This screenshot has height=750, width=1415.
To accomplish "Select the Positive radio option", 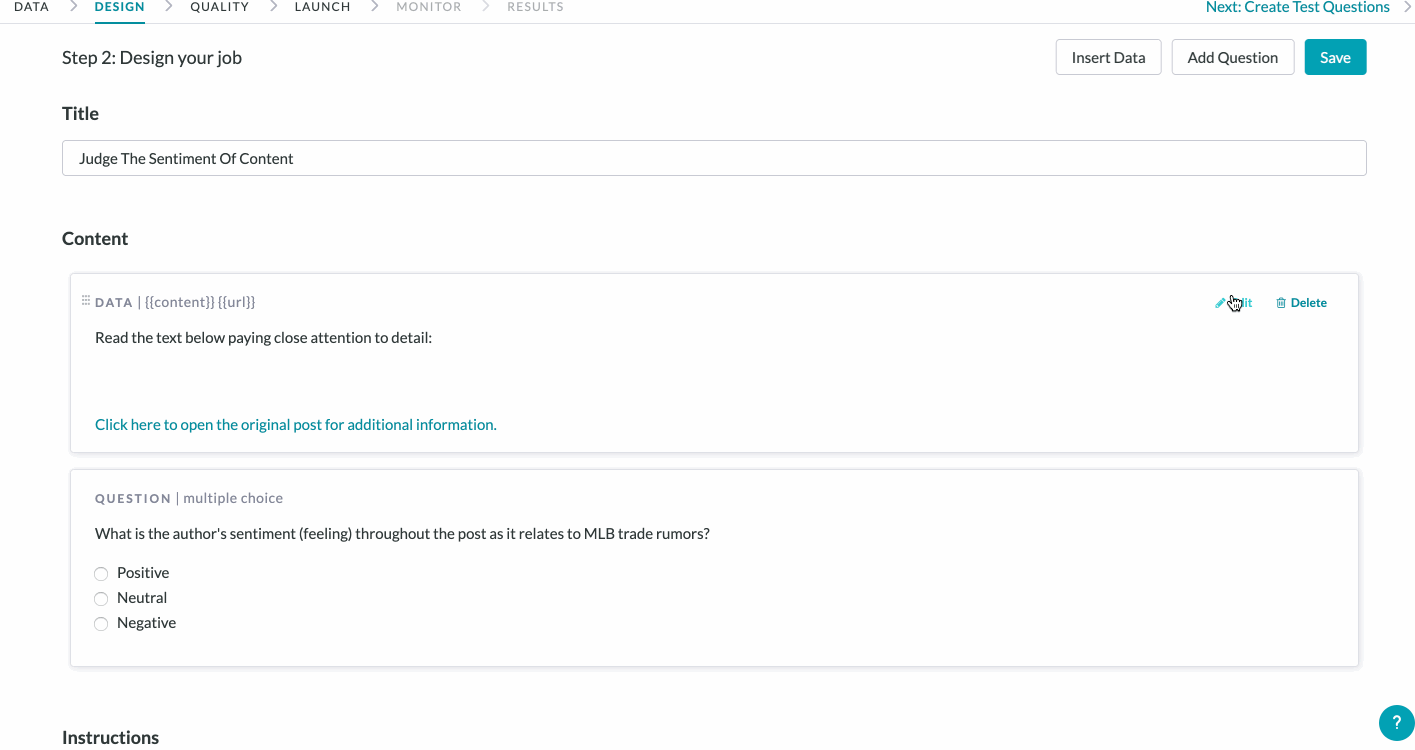I will [x=101, y=574].
